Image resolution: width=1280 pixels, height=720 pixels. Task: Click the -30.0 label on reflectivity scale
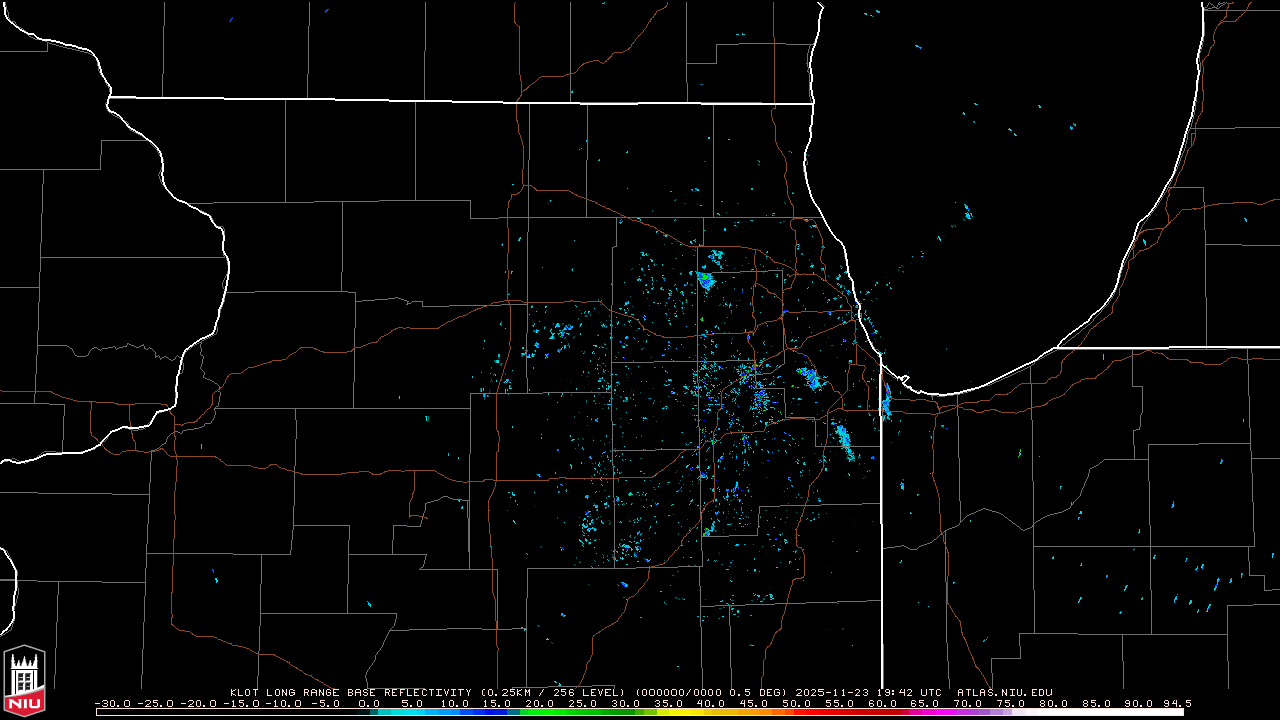click(x=113, y=703)
